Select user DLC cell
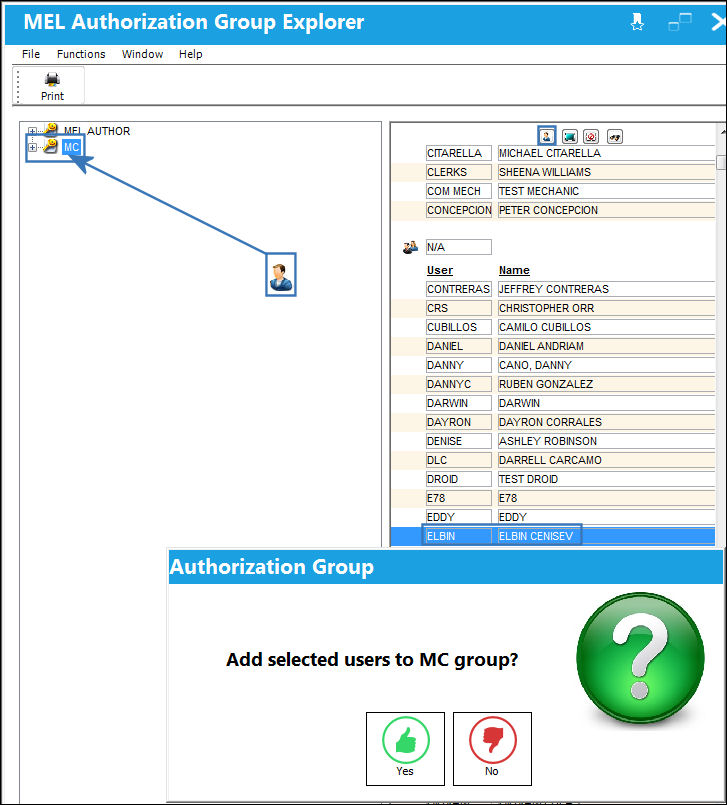727x805 pixels. (x=458, y=460)
